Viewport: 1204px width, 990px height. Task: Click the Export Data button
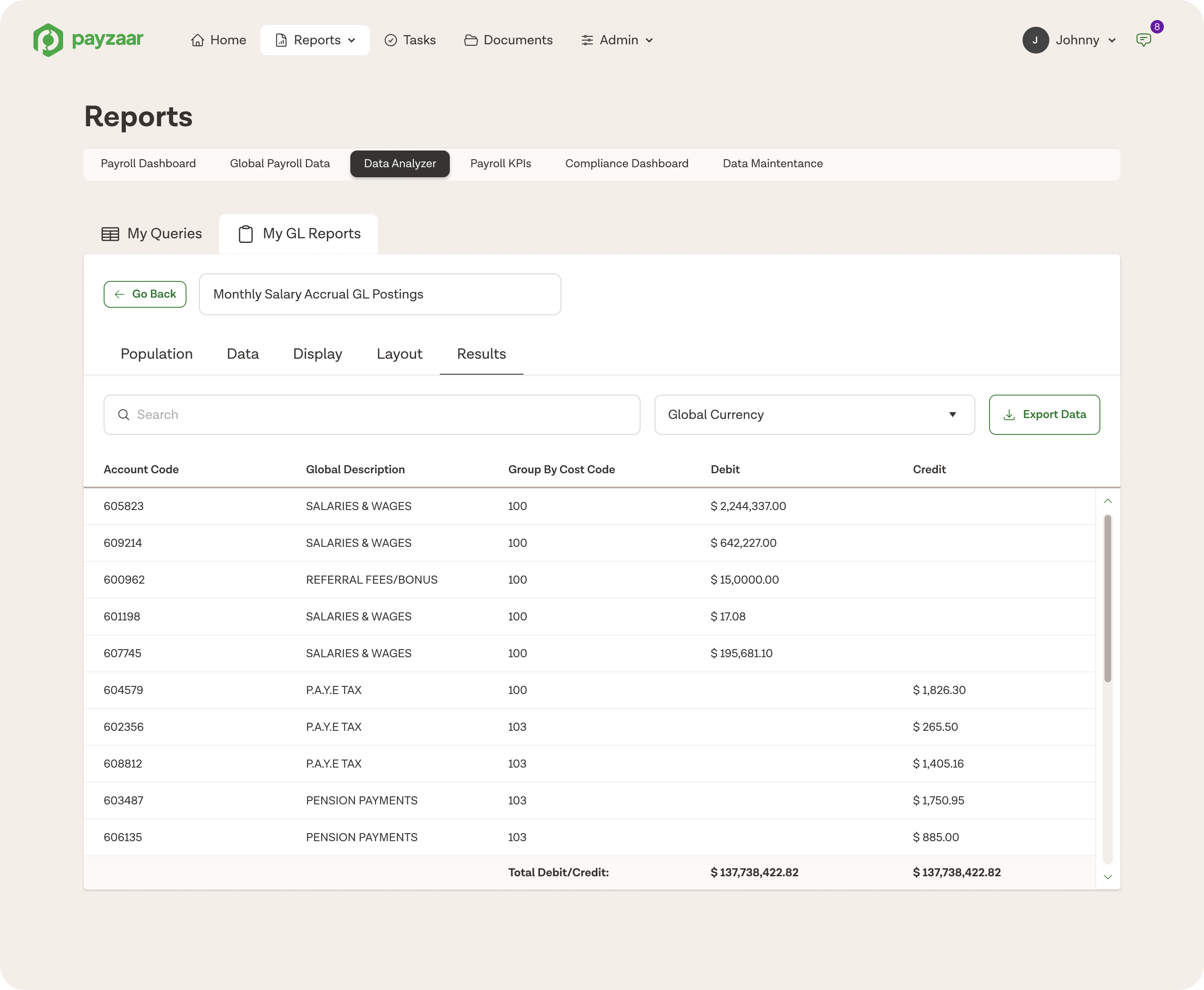tap(1044, 415)
